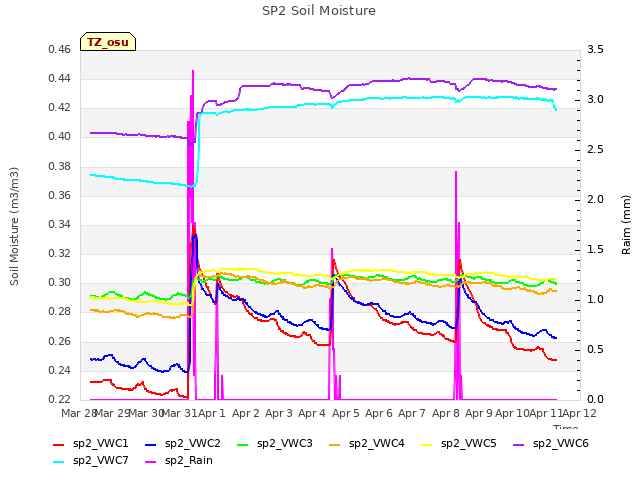Click the Raim (mm) right axis label

tap(626, 225)
